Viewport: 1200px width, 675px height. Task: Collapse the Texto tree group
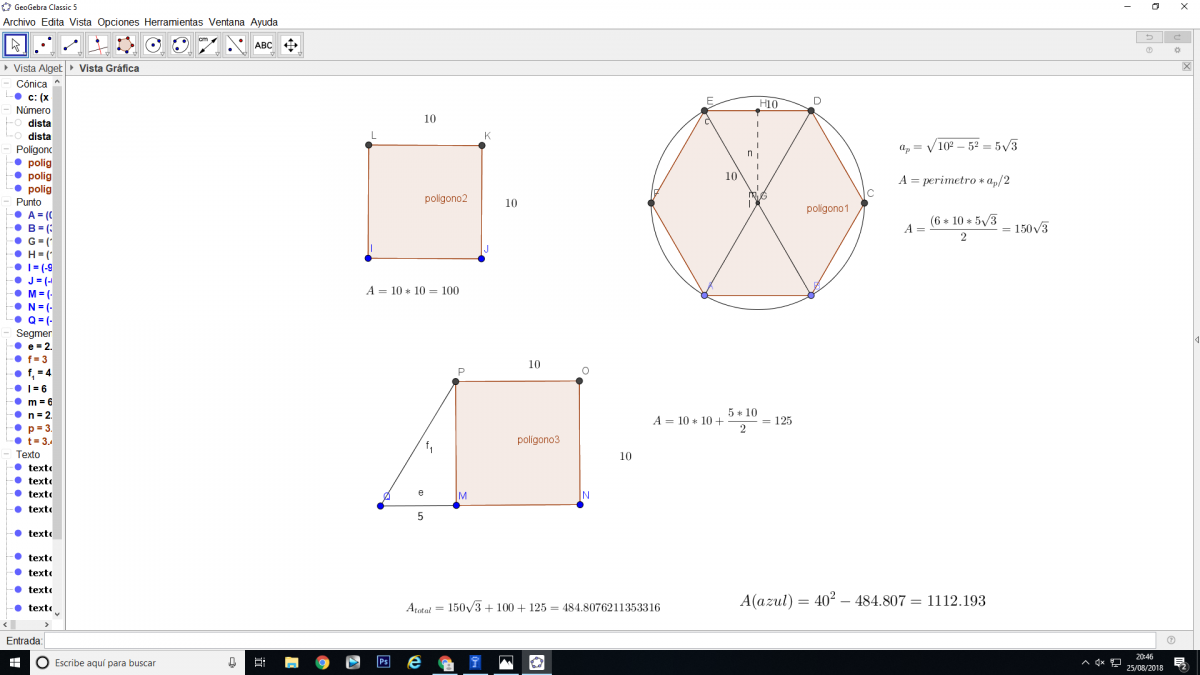pos(8,455)
